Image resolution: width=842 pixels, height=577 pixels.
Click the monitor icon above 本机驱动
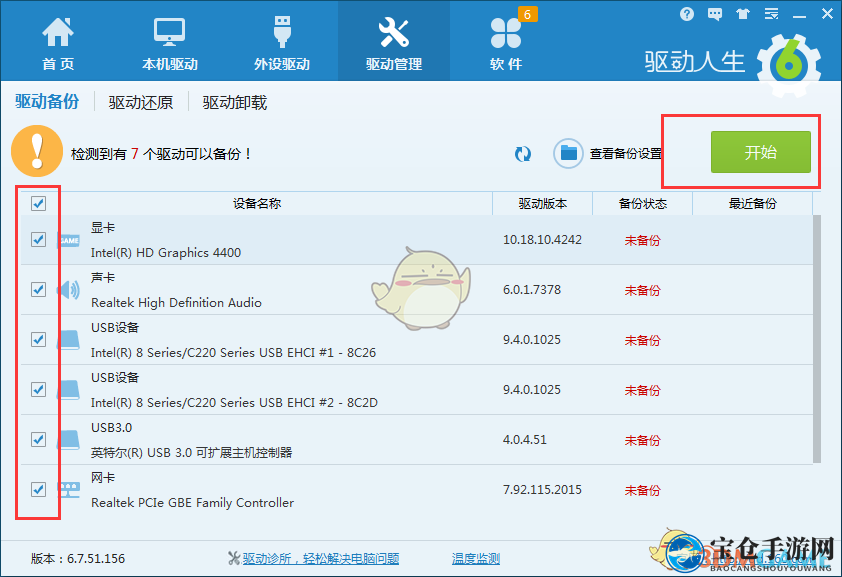(170, 32)
